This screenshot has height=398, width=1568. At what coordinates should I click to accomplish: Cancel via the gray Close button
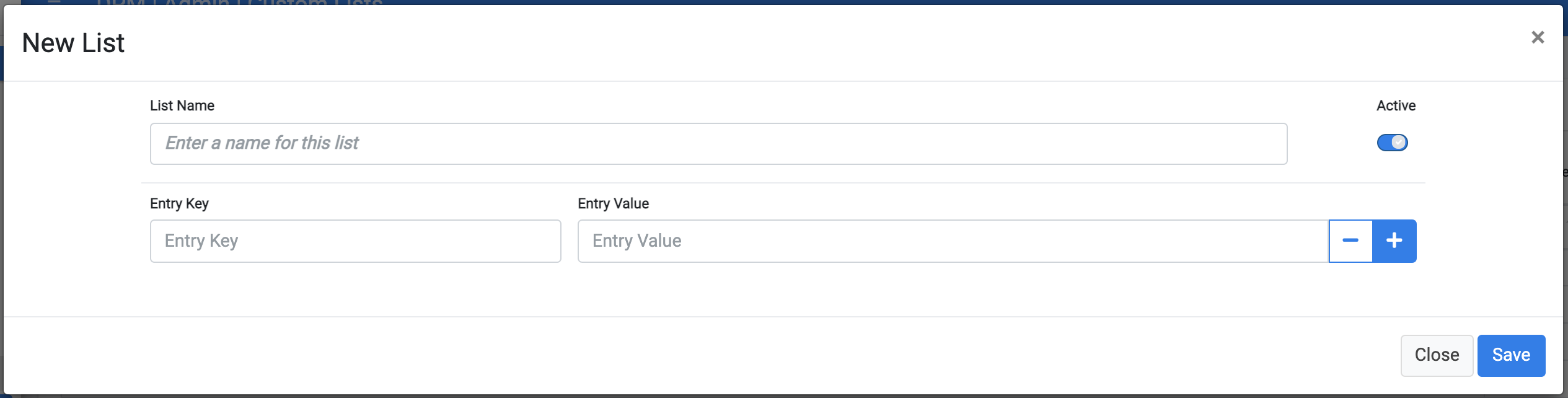tap(1437, 355)
